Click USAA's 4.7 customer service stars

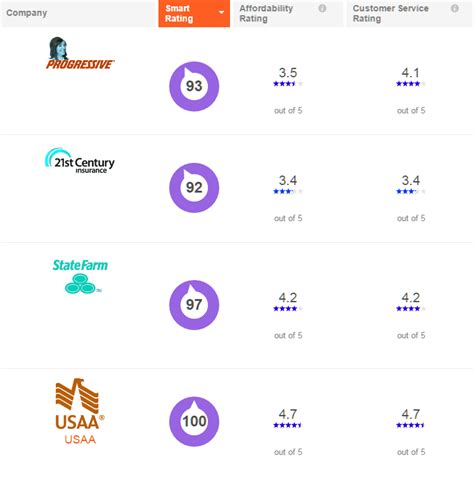[411, 425]
